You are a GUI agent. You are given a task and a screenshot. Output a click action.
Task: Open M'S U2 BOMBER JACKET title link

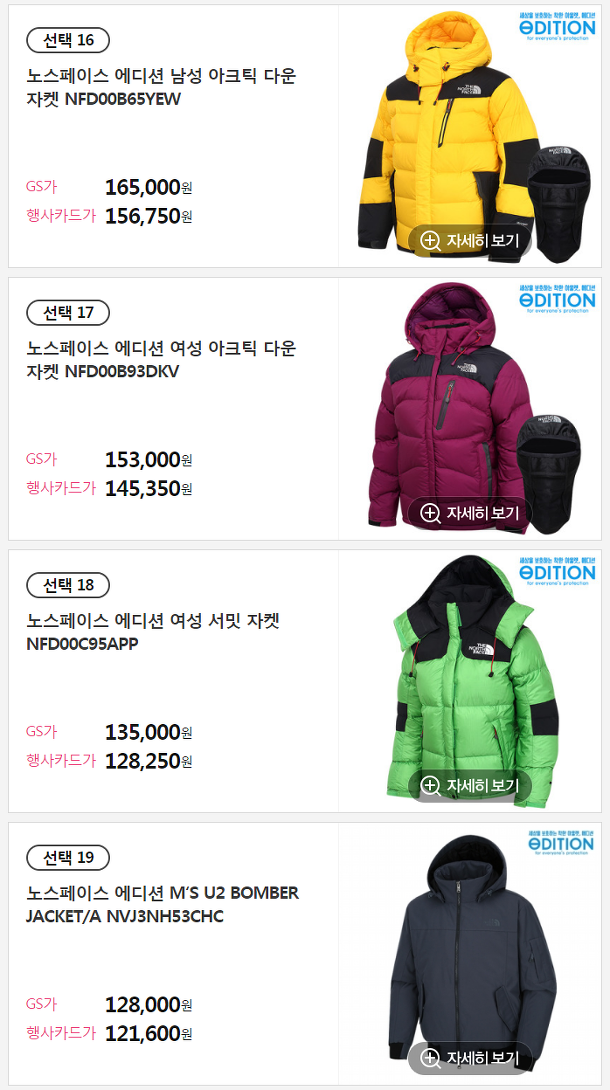pos(163,905)
